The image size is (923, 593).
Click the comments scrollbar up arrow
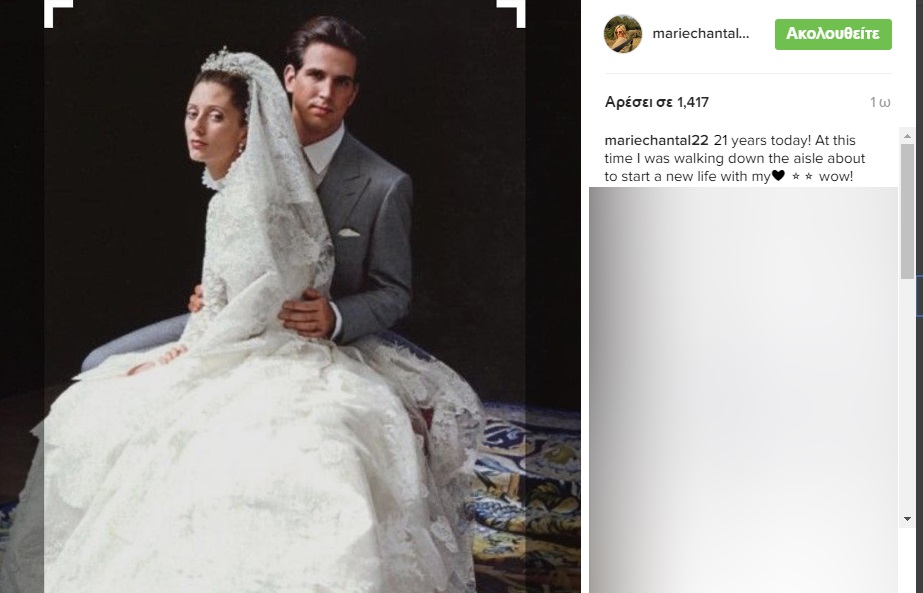907,136
